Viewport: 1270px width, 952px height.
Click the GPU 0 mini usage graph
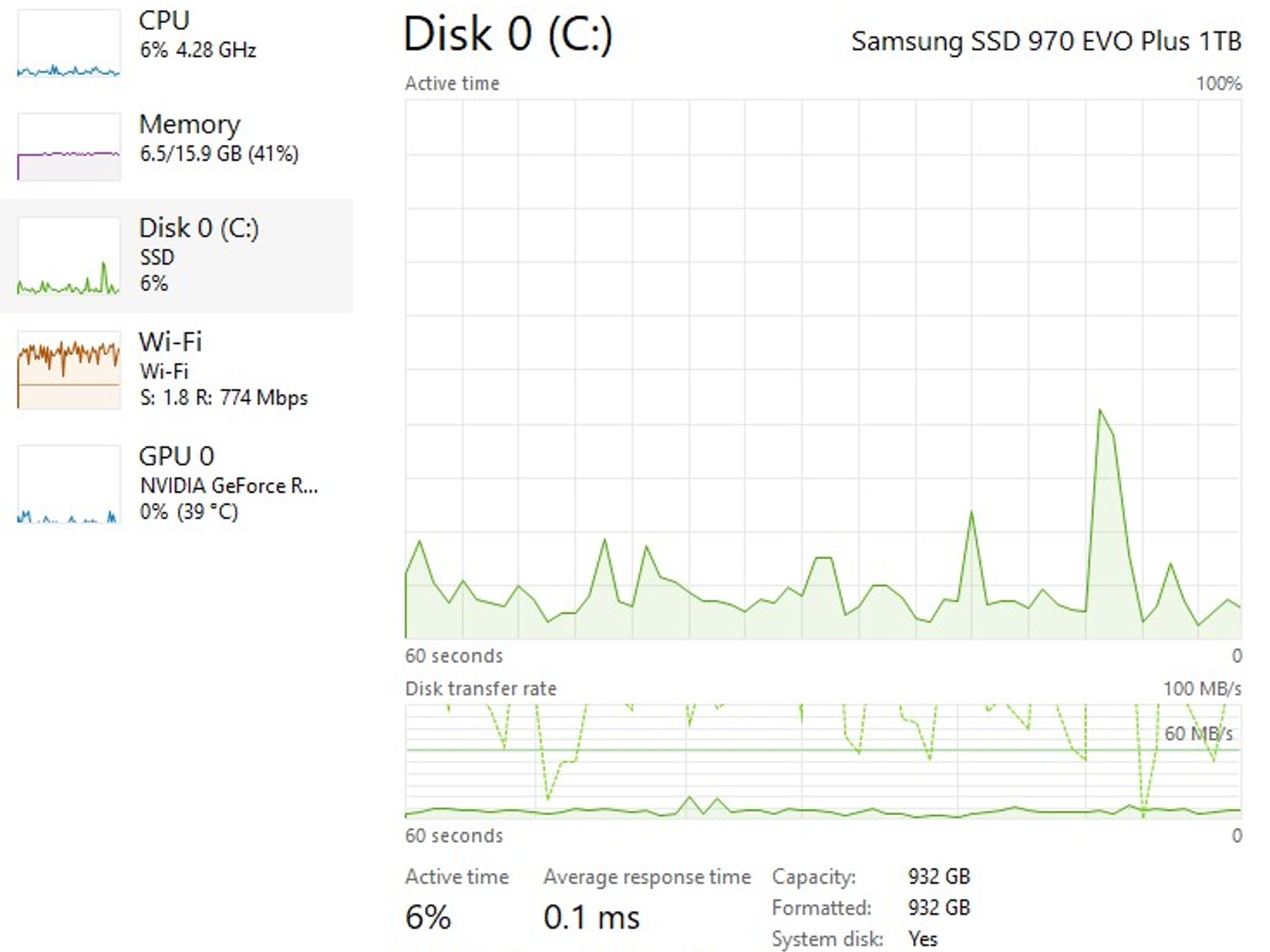(69, 484)
